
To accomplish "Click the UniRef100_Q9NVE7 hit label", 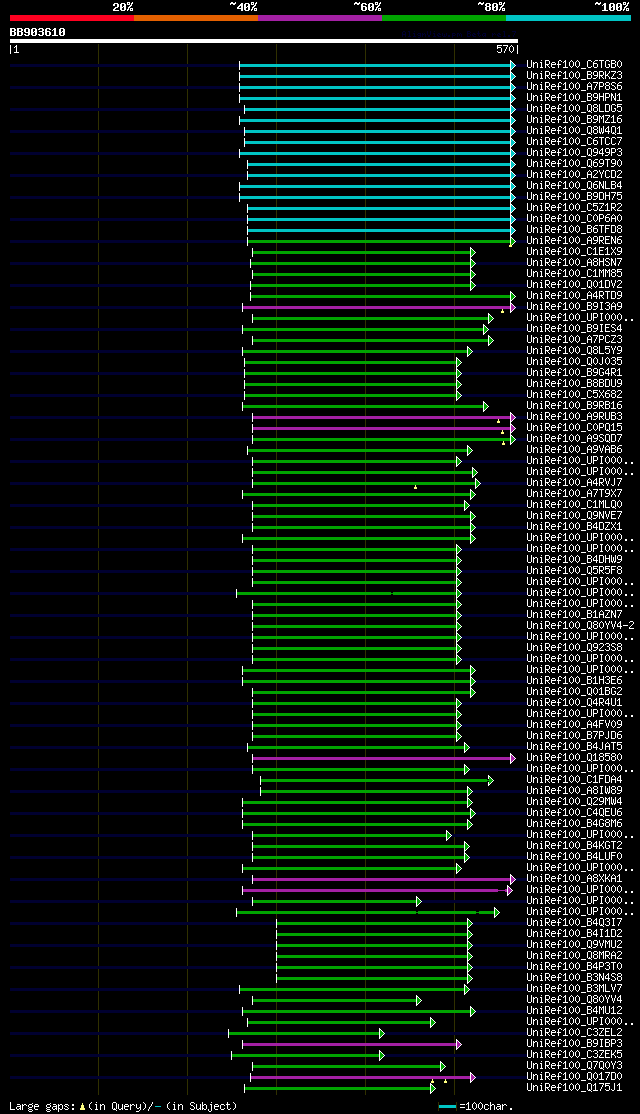I will [575, 516].
